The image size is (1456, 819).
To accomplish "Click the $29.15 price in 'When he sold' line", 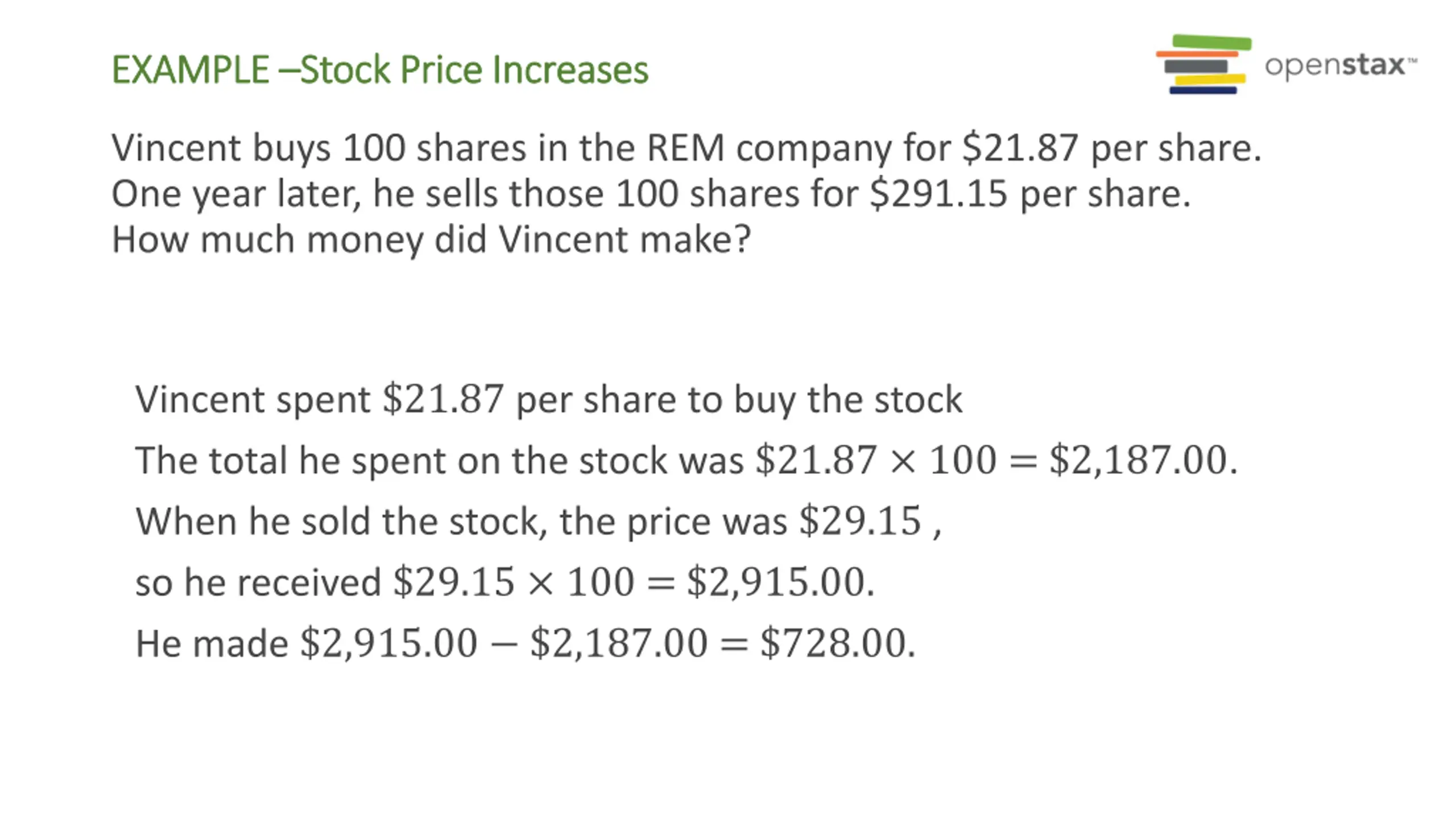I will [x=860, y=521].
